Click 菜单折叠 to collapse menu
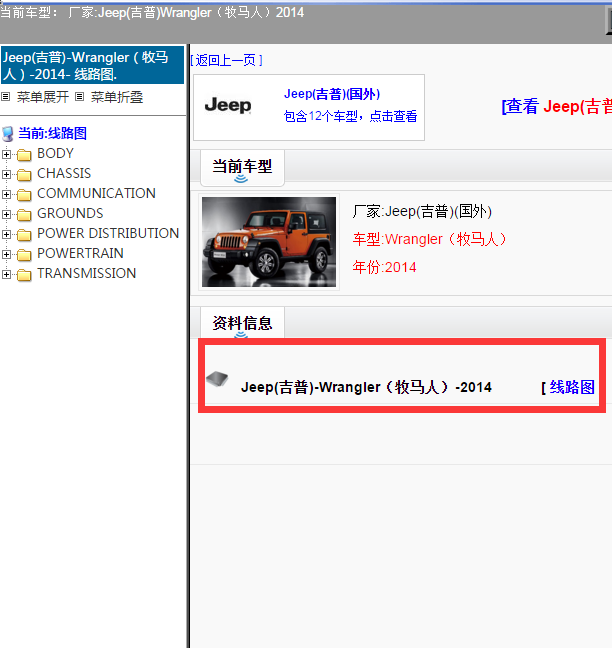The height and width of the screenshot is (648, 612). pyautogui.click(x=117, y=97)
